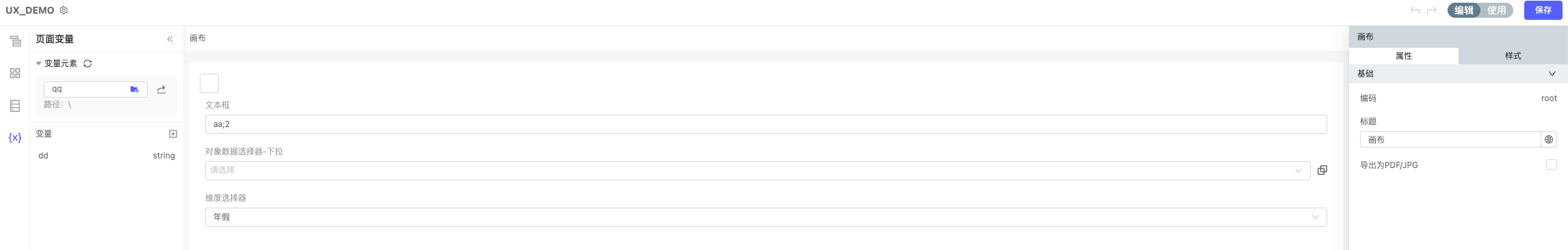The image size is (1568, 250).
Task: Enable 导出为PDF/JPG checkbox
Action: click(1552, 165)
